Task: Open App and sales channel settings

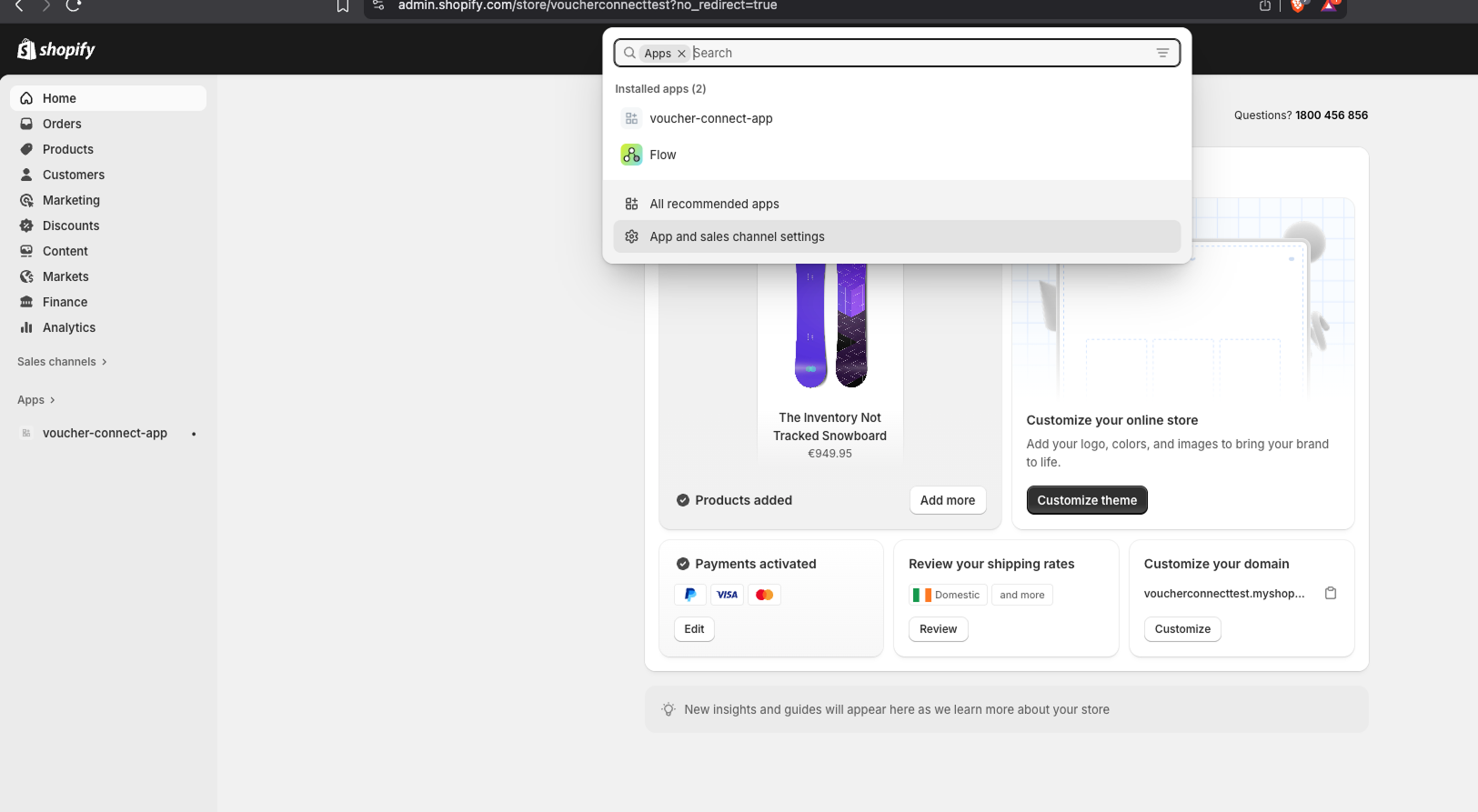Action: (737, 236)
